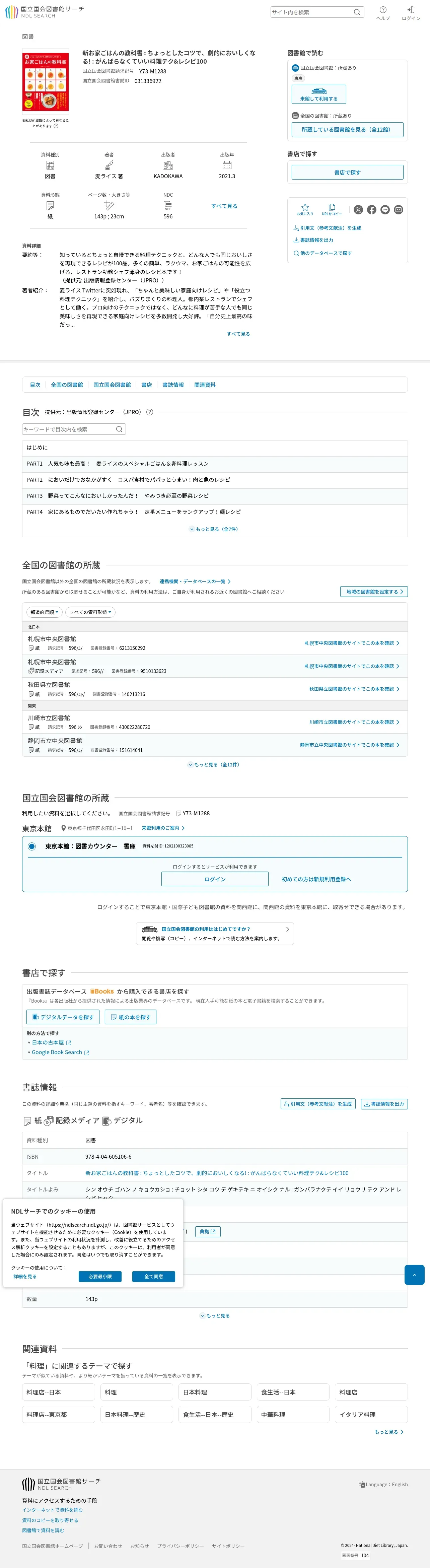This screenshot has width=430, height=1568.
Task: Click the ログイン button in holdings box
Action: 215,879
